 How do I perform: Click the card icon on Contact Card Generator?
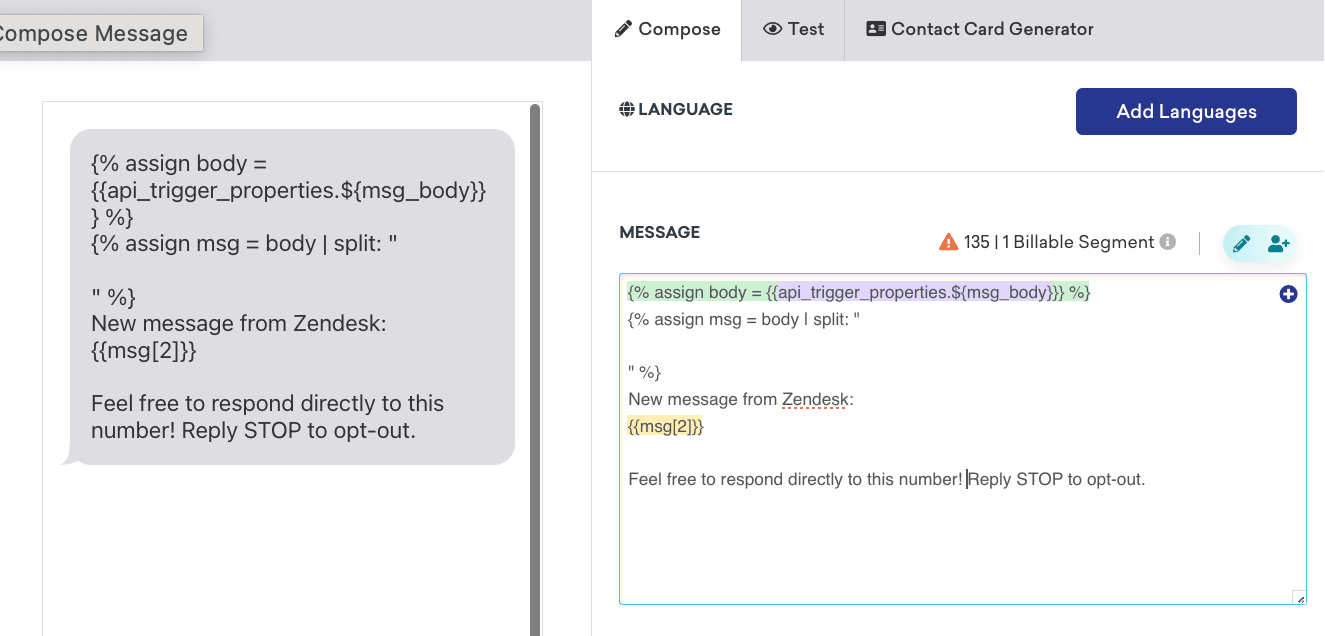876,29
